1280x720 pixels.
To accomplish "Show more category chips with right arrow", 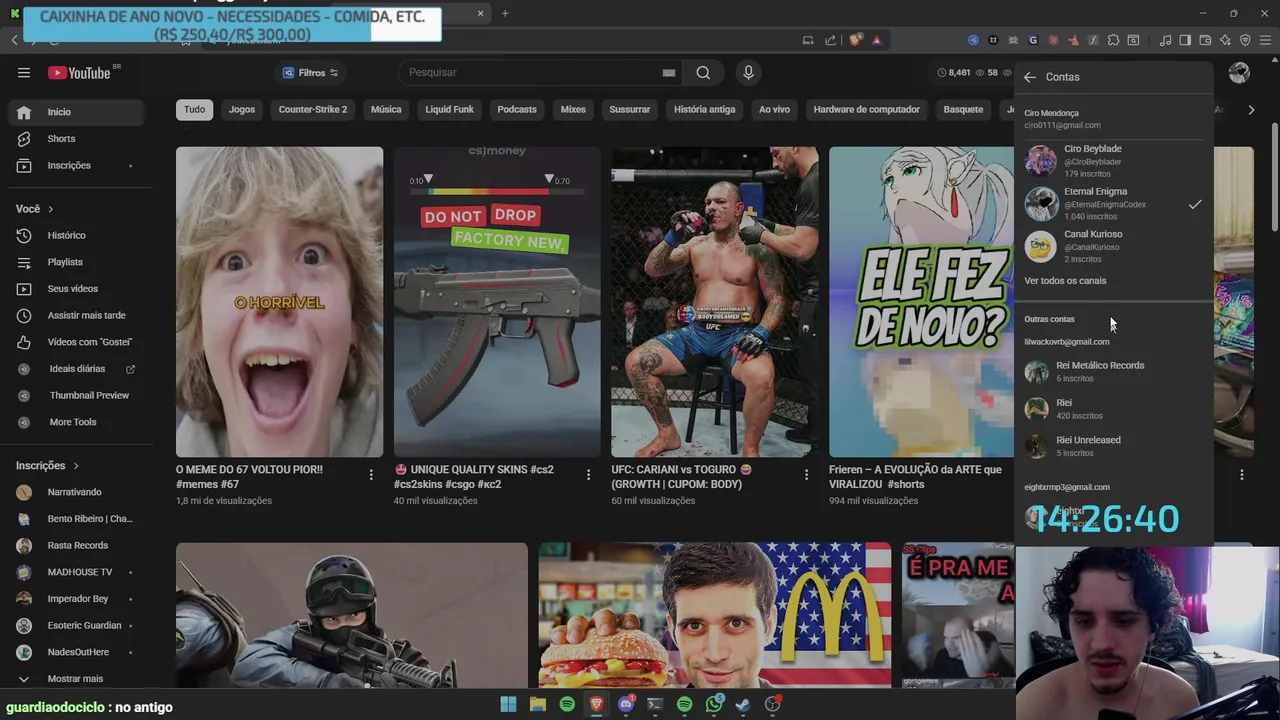I will [x=1251, y=110].
